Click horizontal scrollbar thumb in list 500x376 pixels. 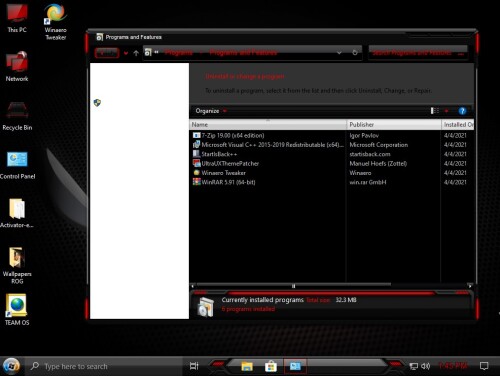[x=293, y=286]
